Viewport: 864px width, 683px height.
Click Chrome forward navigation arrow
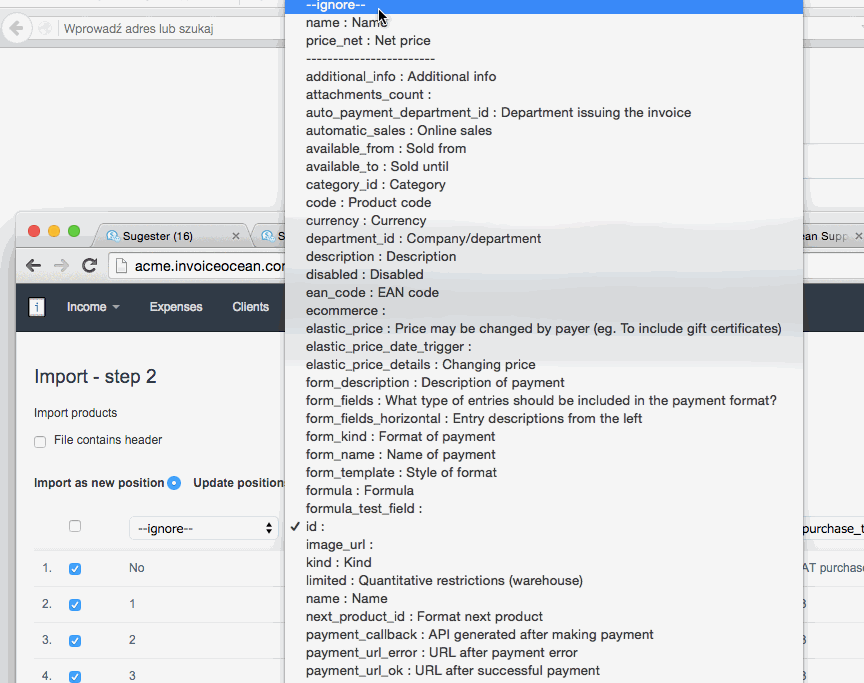pos(61,266)
